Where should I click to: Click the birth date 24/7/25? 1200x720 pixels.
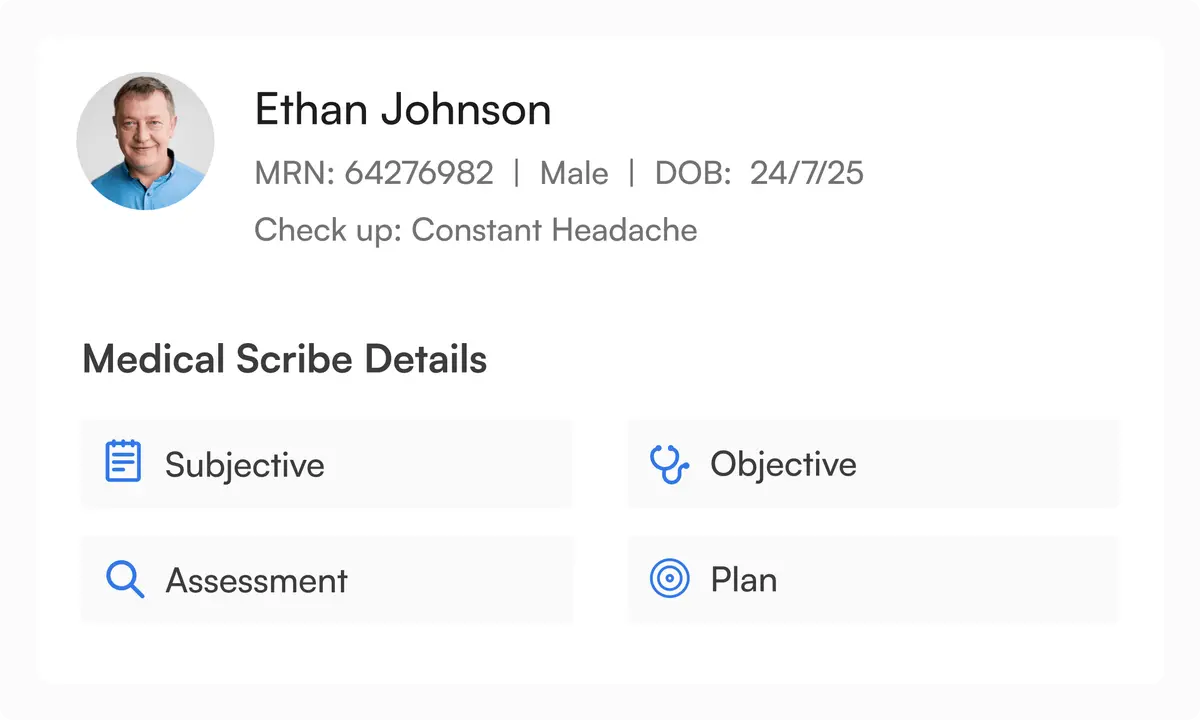point(807,173)
